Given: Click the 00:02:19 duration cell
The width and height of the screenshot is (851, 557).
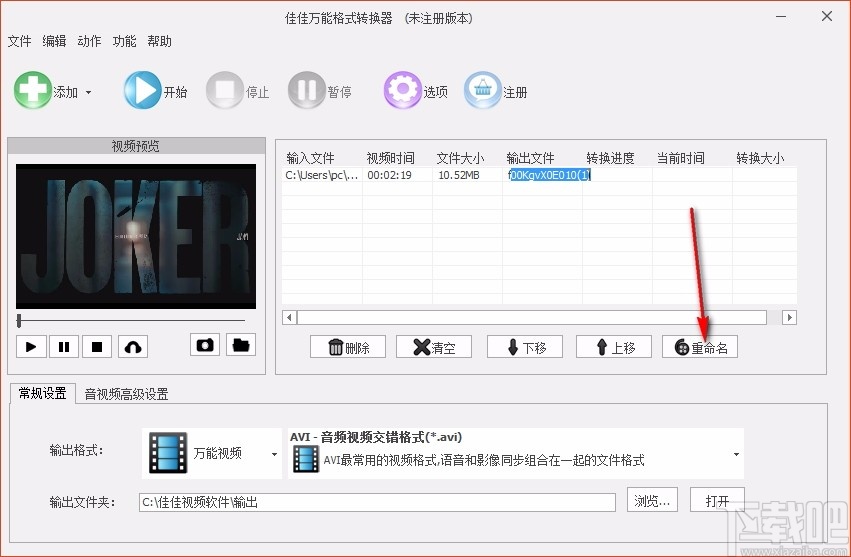Looking at the screenshot, I should [x=390, y=175].
